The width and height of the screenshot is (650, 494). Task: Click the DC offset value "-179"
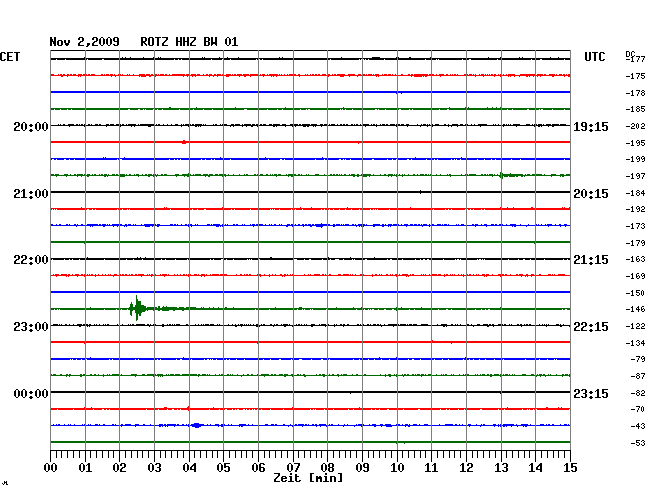click(x=636, y=243)
